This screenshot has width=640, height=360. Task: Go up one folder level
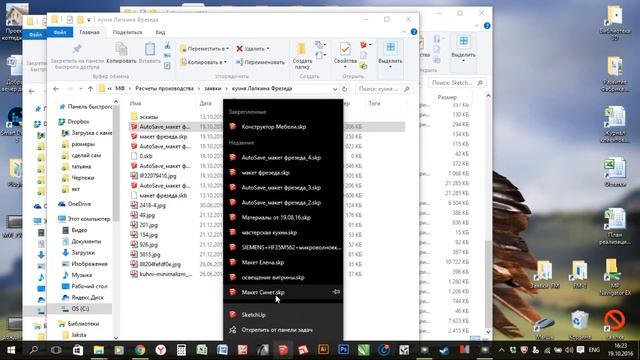[90, 89]
